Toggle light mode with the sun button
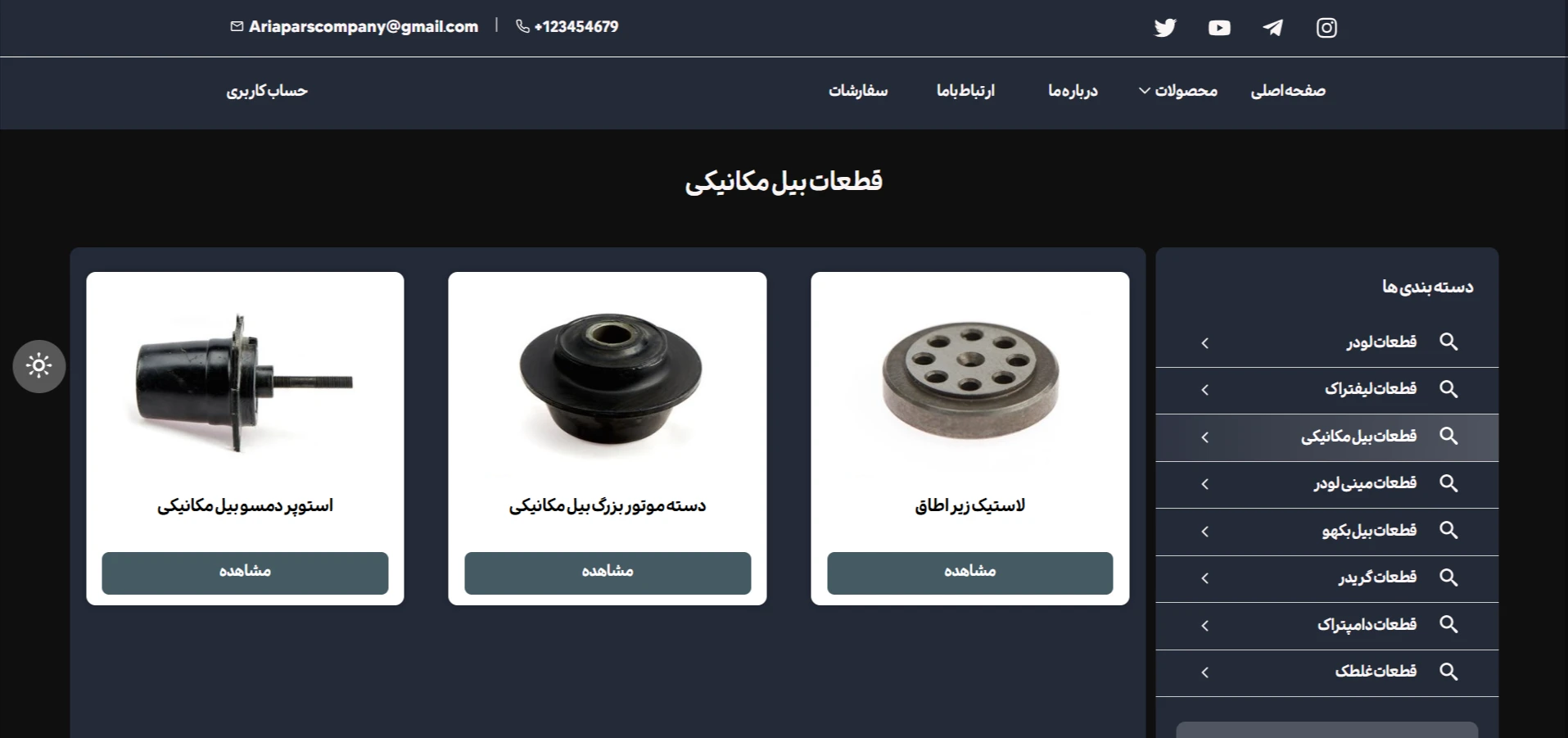1568x738 pixels. [38, 365]
